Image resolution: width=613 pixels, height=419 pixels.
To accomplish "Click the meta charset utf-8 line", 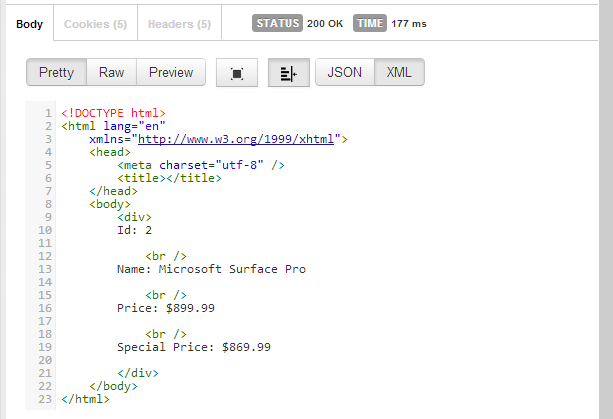I will [x=201, y=165].
